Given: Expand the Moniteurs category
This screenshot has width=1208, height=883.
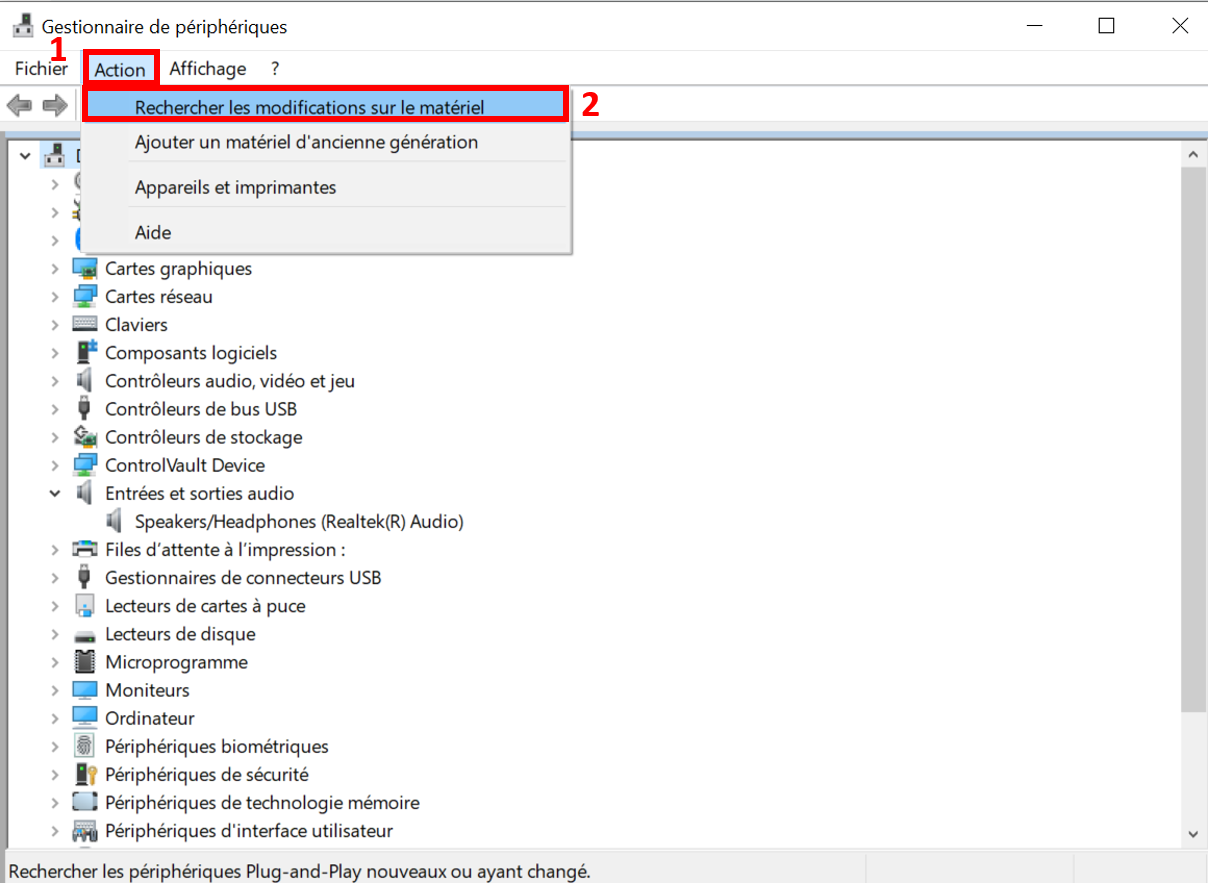Looking at the screenshot, I should pyautogui.click(x=55, y=690).
